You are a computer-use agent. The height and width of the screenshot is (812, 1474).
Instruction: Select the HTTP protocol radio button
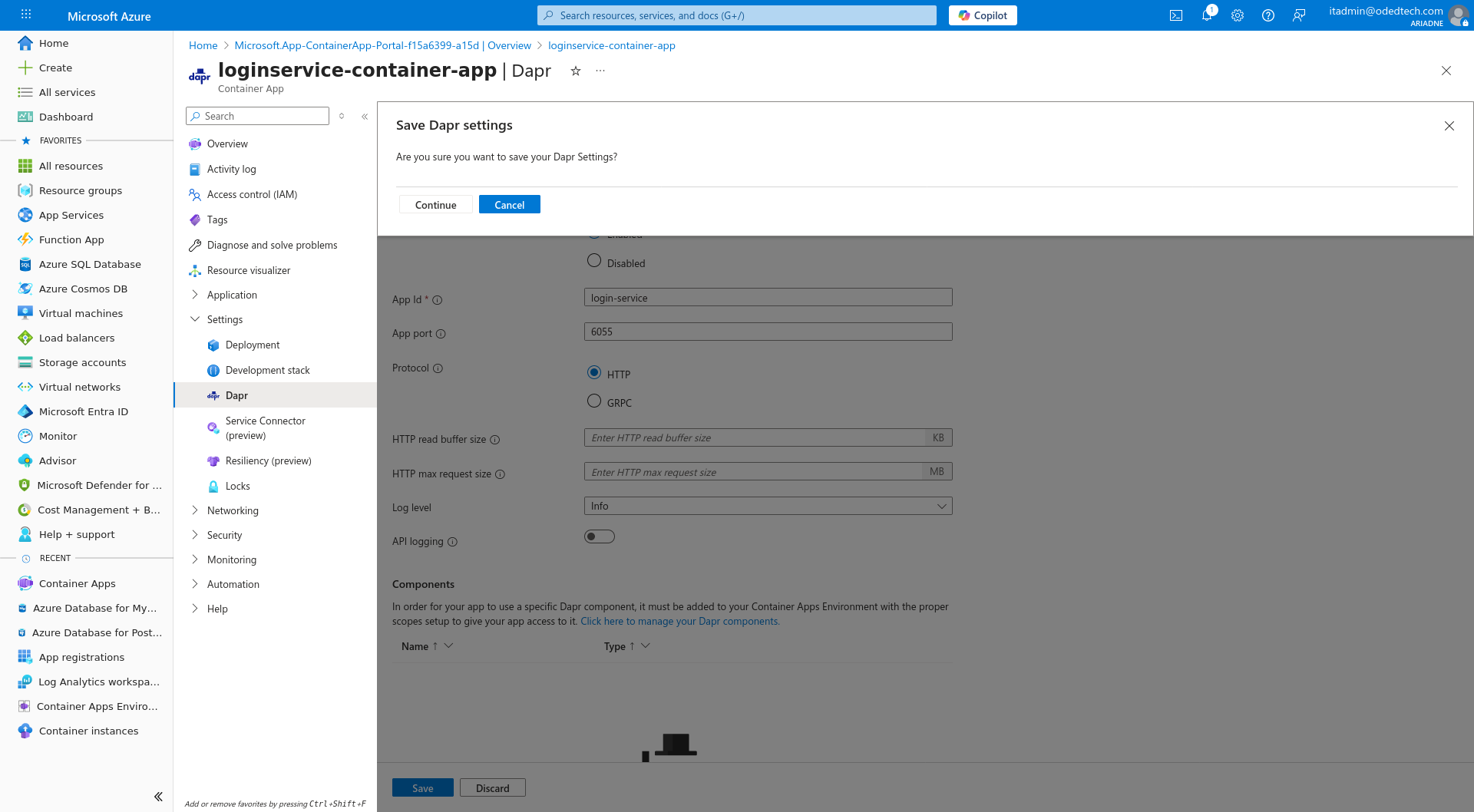pos(594,372)
